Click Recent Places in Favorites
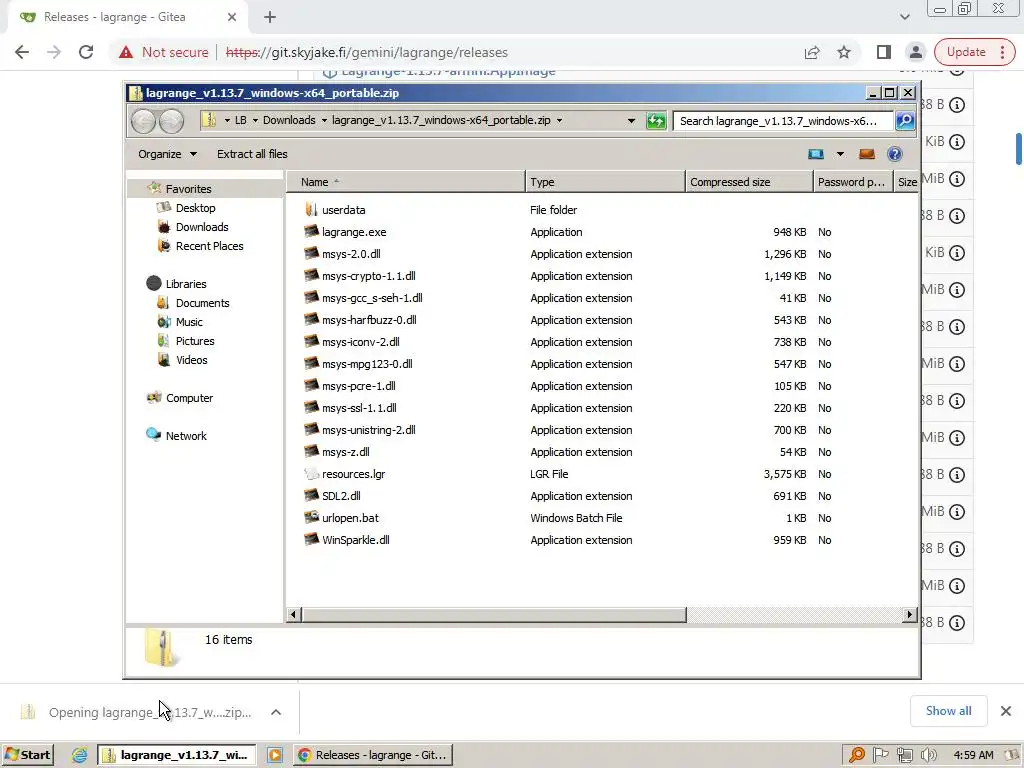The height and width of the screenshot is (768, 1024). (x=209, y=246)
